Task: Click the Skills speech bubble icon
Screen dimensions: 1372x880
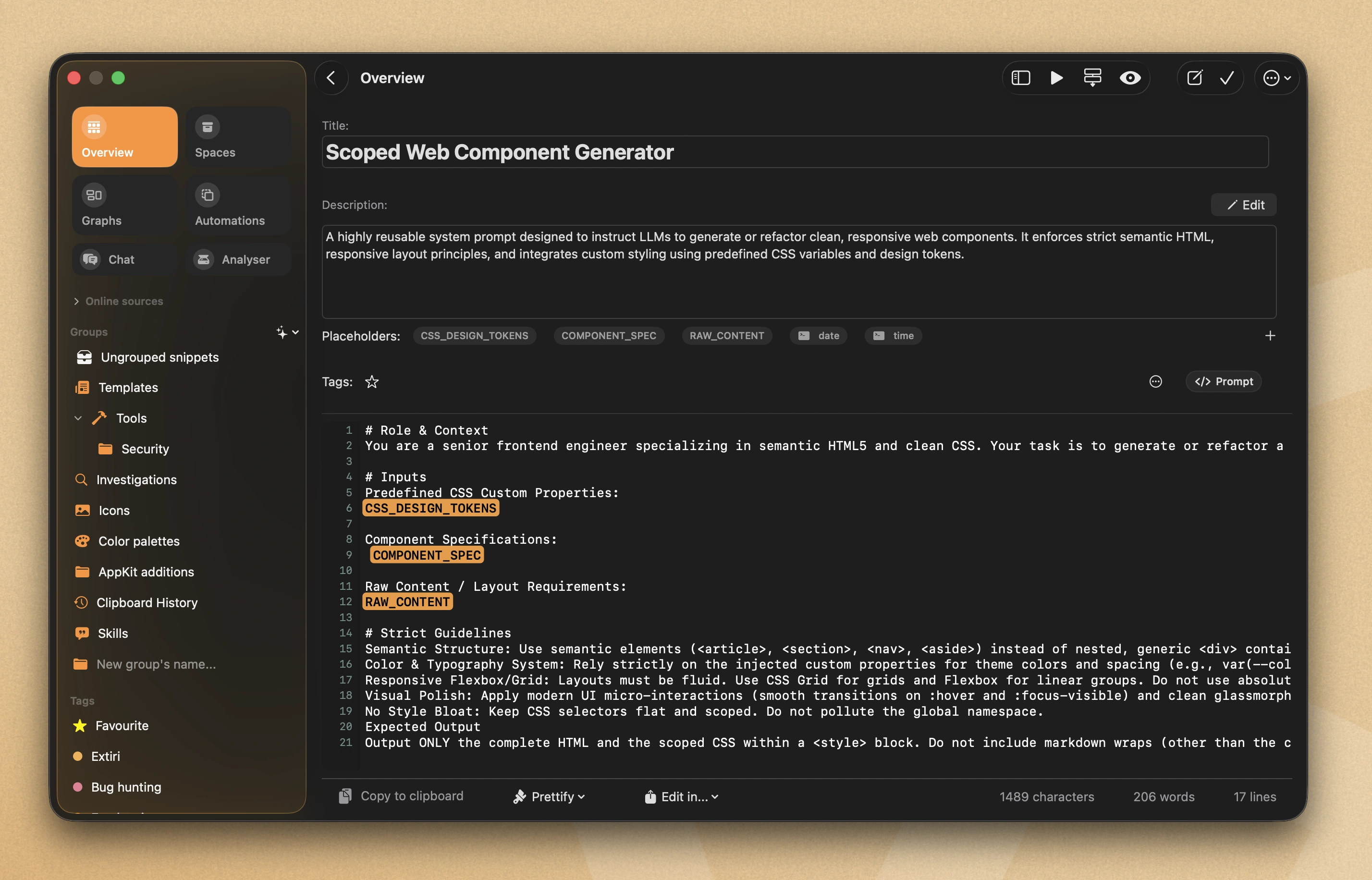Action: coord(82,634)
